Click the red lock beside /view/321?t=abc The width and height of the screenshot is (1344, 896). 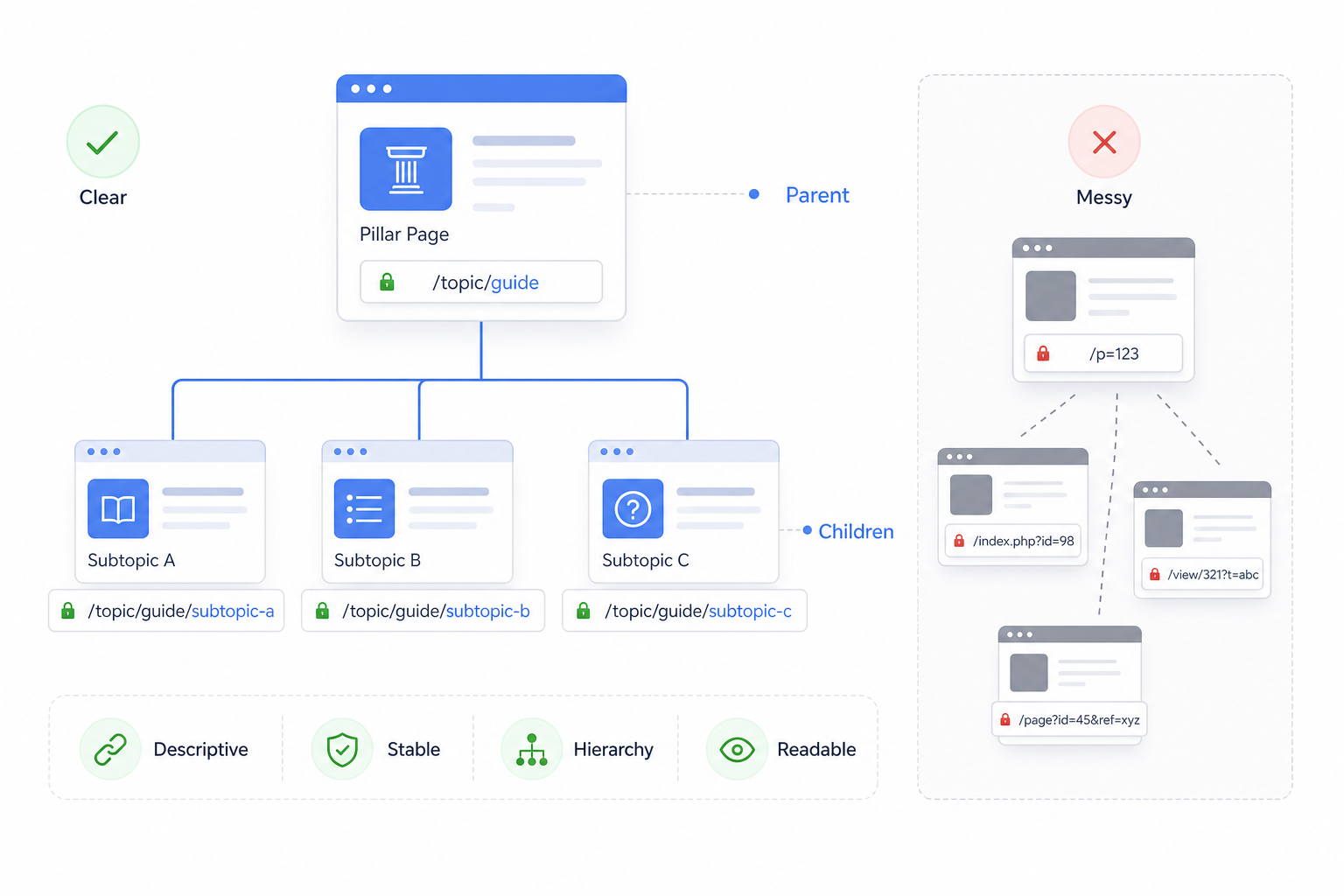(x=1155, y=574)
